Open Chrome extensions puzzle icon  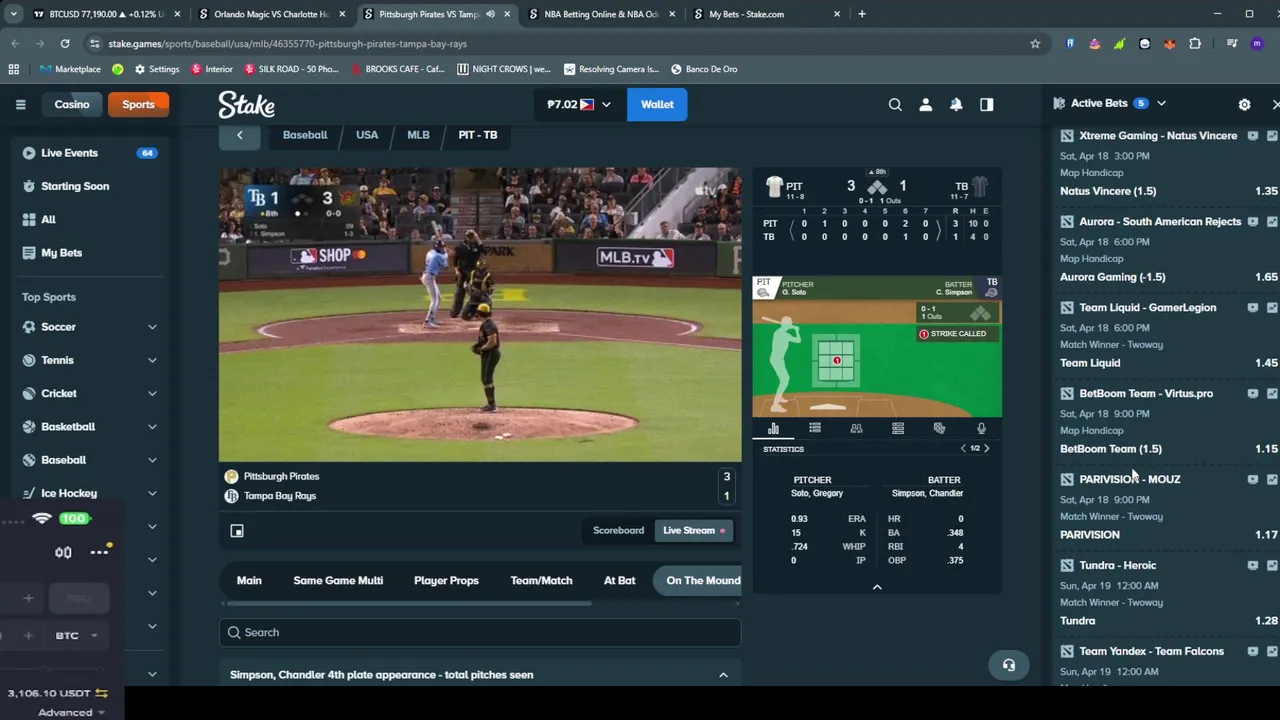1195,44
